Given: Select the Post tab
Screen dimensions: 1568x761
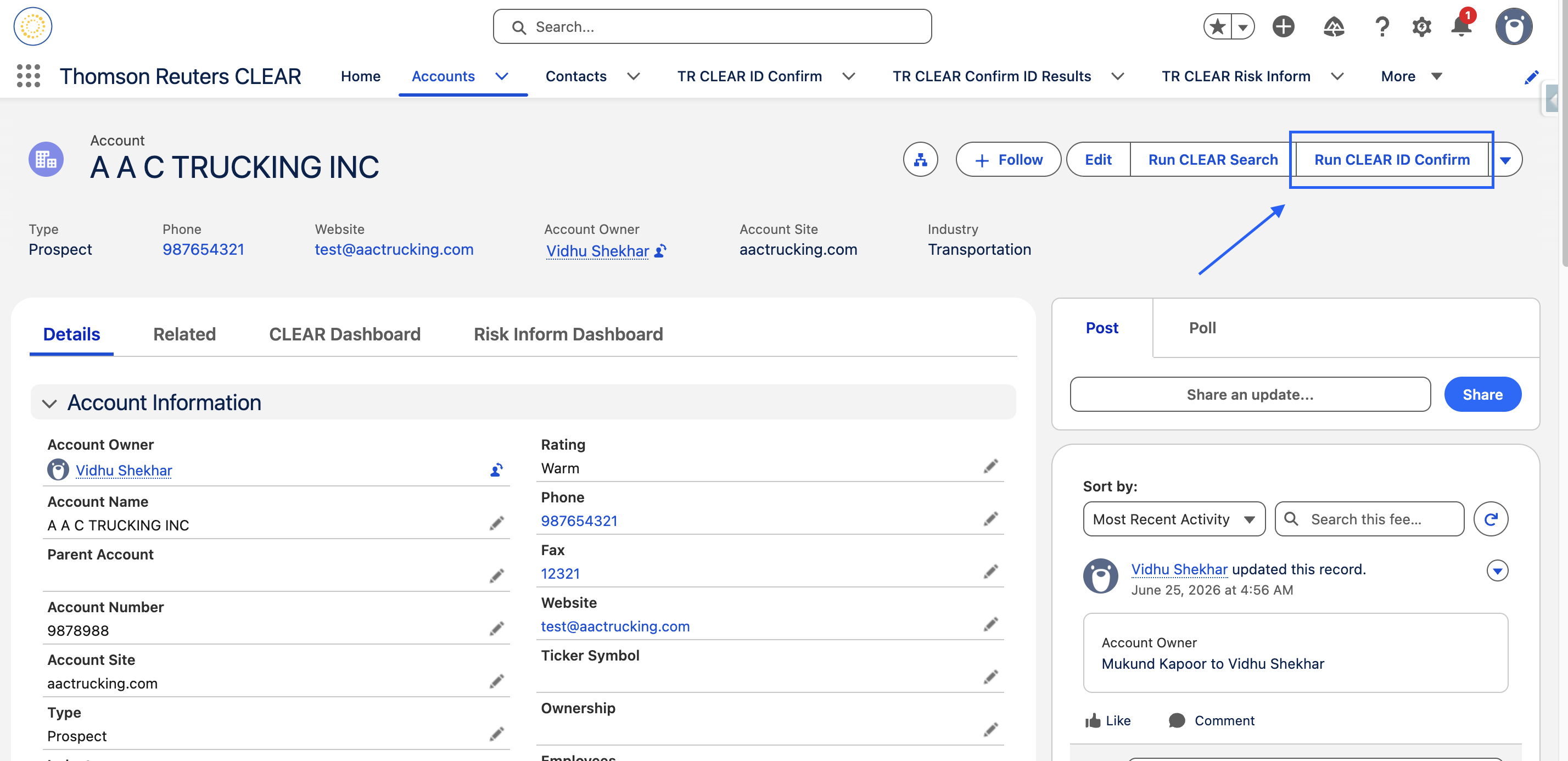Looking at the screenshot, I should [1102, 328].
